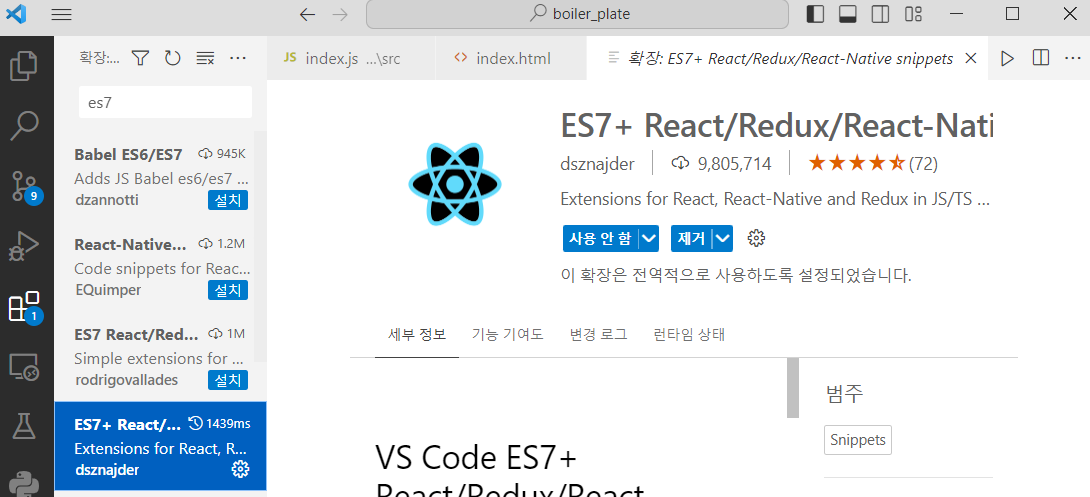Select React-Native extension by EQuimper

[x=161, y=267]
